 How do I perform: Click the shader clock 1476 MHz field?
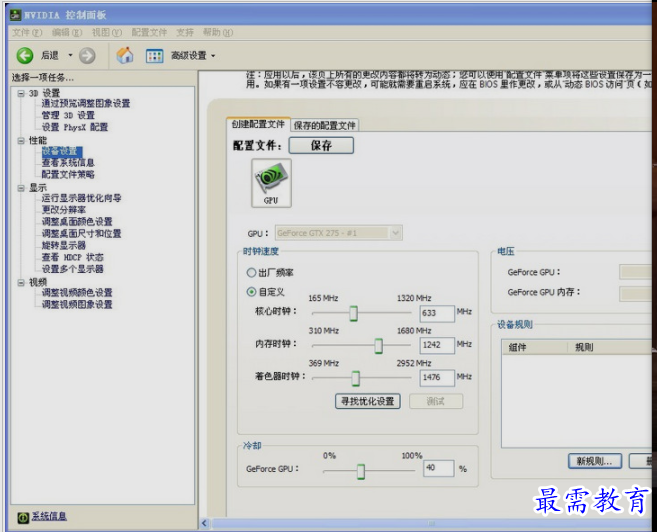(437, 378)
